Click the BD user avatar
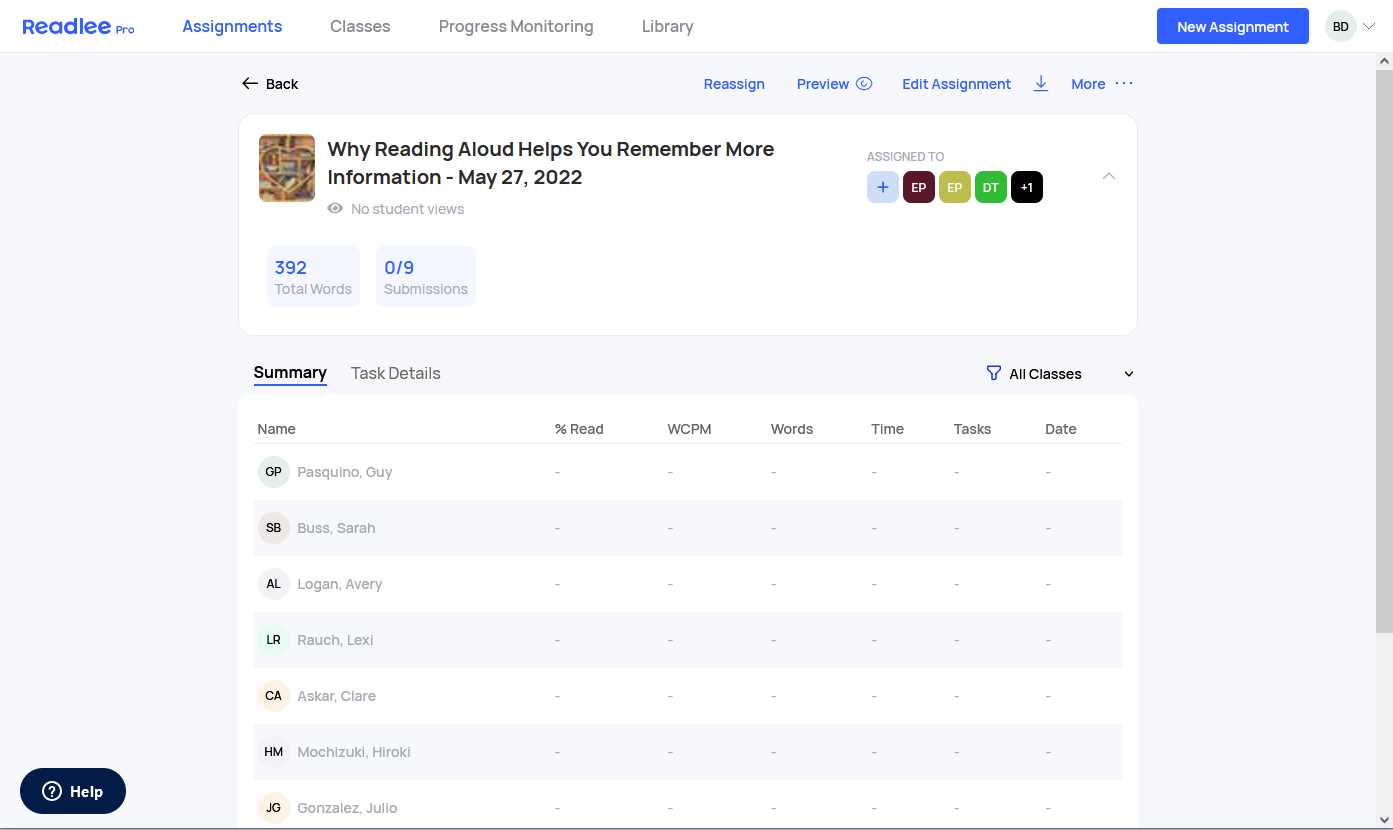Viewport: 1393px width, 830px height. pos(1341,27)
